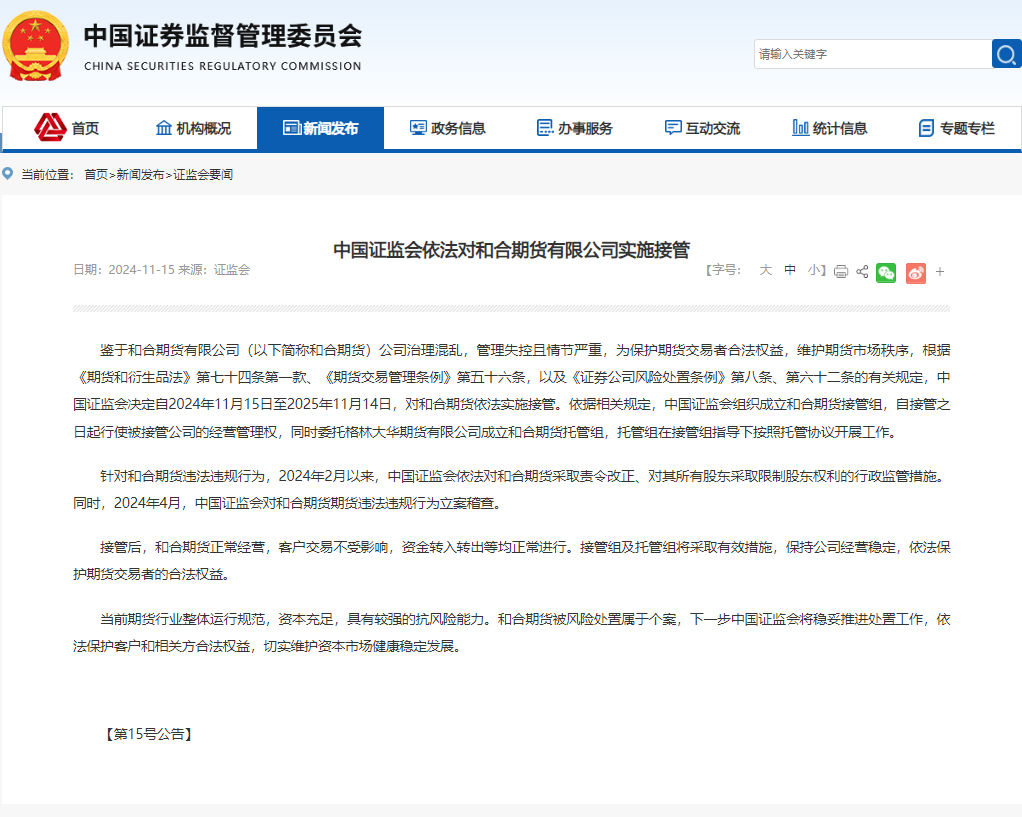Click the source text 来源：证监会
Viewport: 1022px width, 817px height.
pyautogui.click(x=214, y=270)
